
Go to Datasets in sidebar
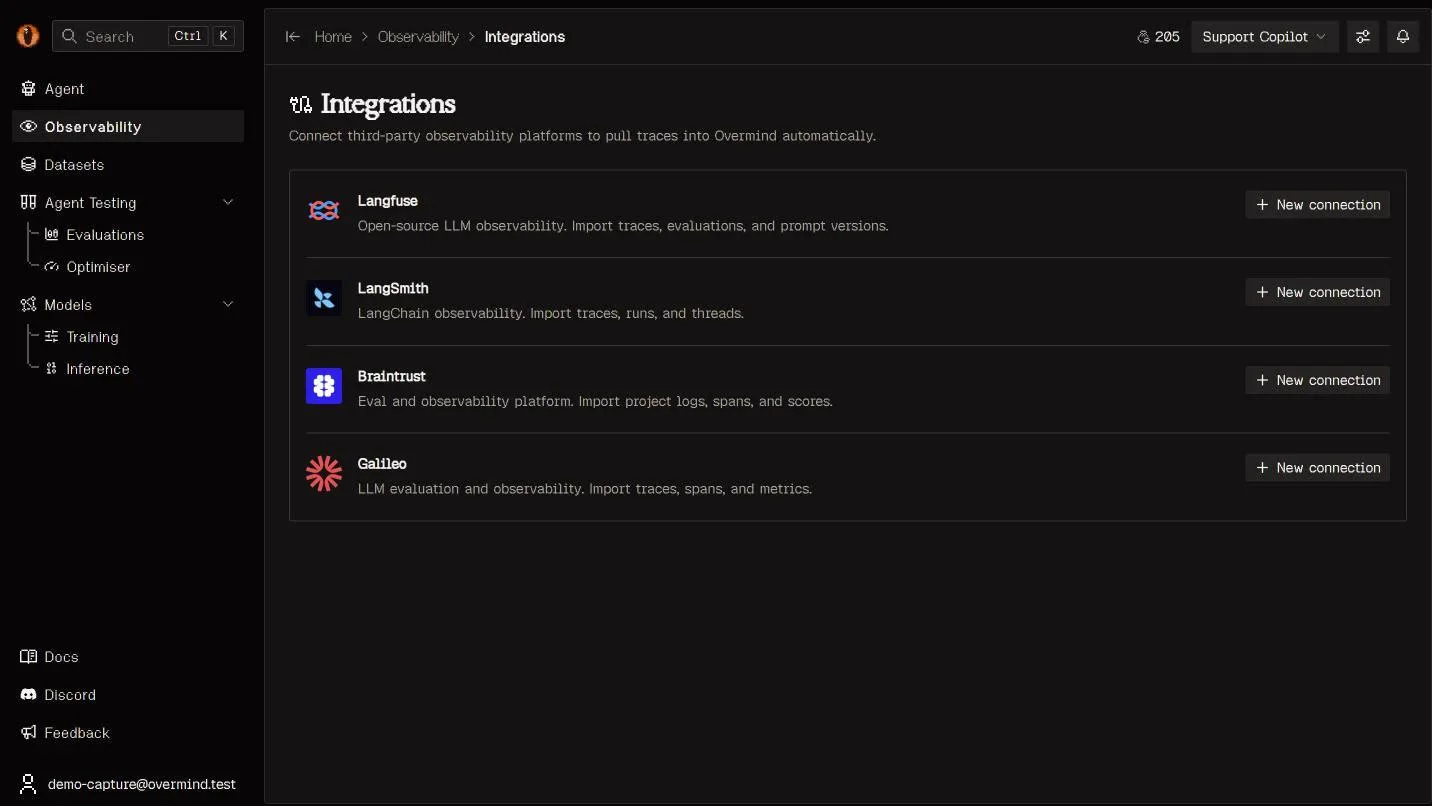pyautogui.click(x=128, y=165)
